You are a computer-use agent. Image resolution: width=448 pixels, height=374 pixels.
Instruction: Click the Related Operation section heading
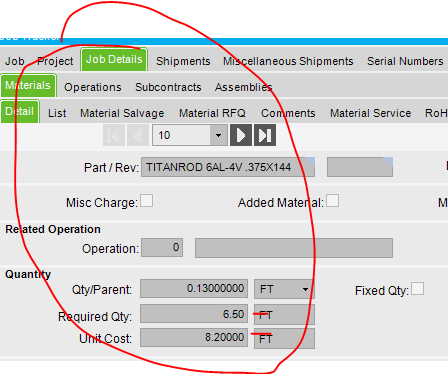[53, 229]
